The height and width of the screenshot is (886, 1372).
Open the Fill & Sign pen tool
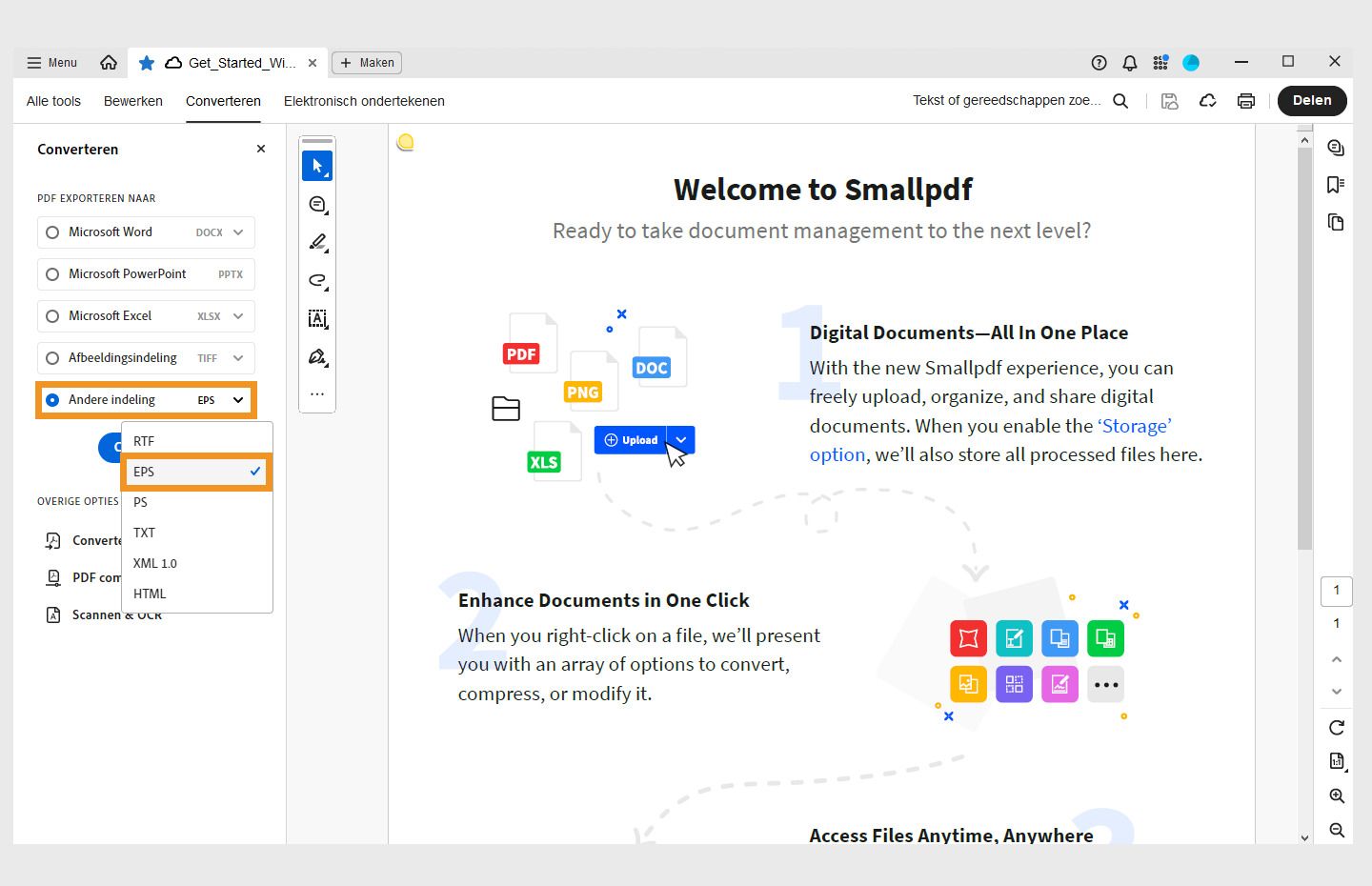click(x=317, y=356)
